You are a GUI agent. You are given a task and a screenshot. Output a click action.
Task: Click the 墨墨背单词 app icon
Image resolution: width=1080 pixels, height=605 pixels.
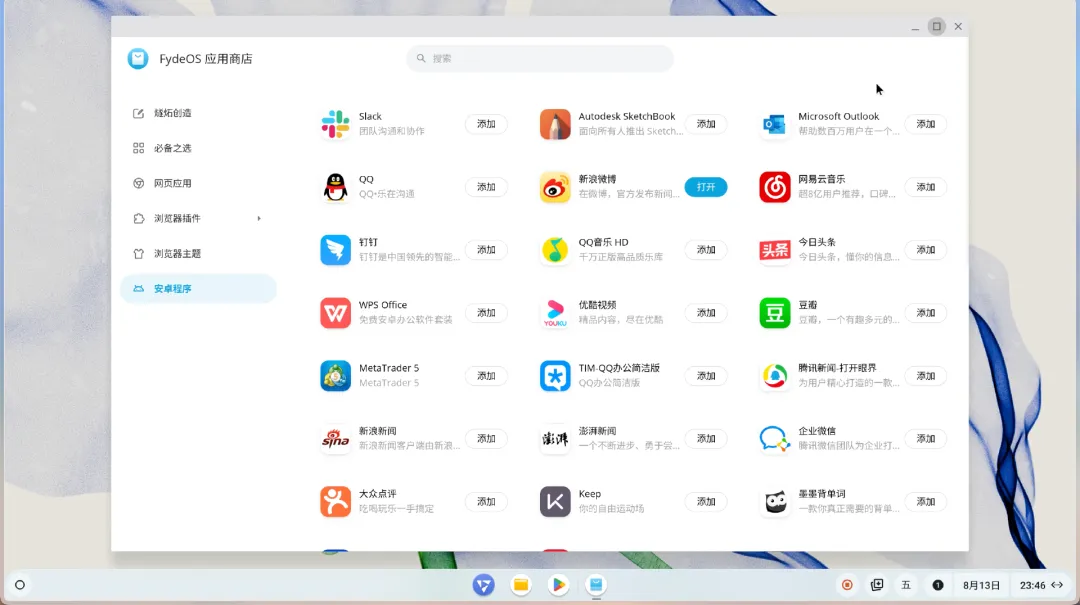point(775,502)
